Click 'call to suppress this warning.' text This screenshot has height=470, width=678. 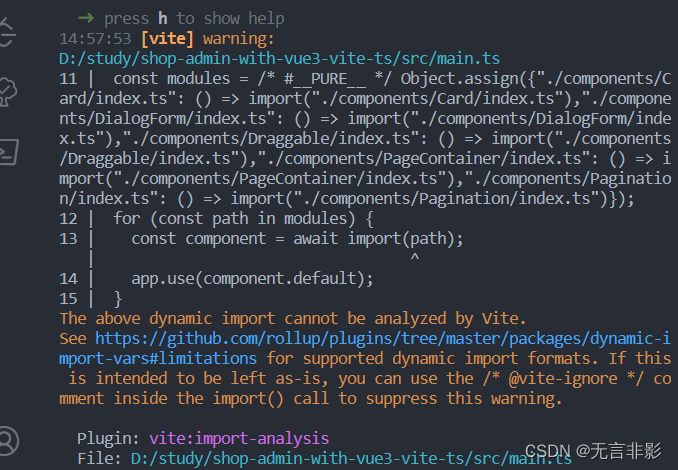coord(428,399)
